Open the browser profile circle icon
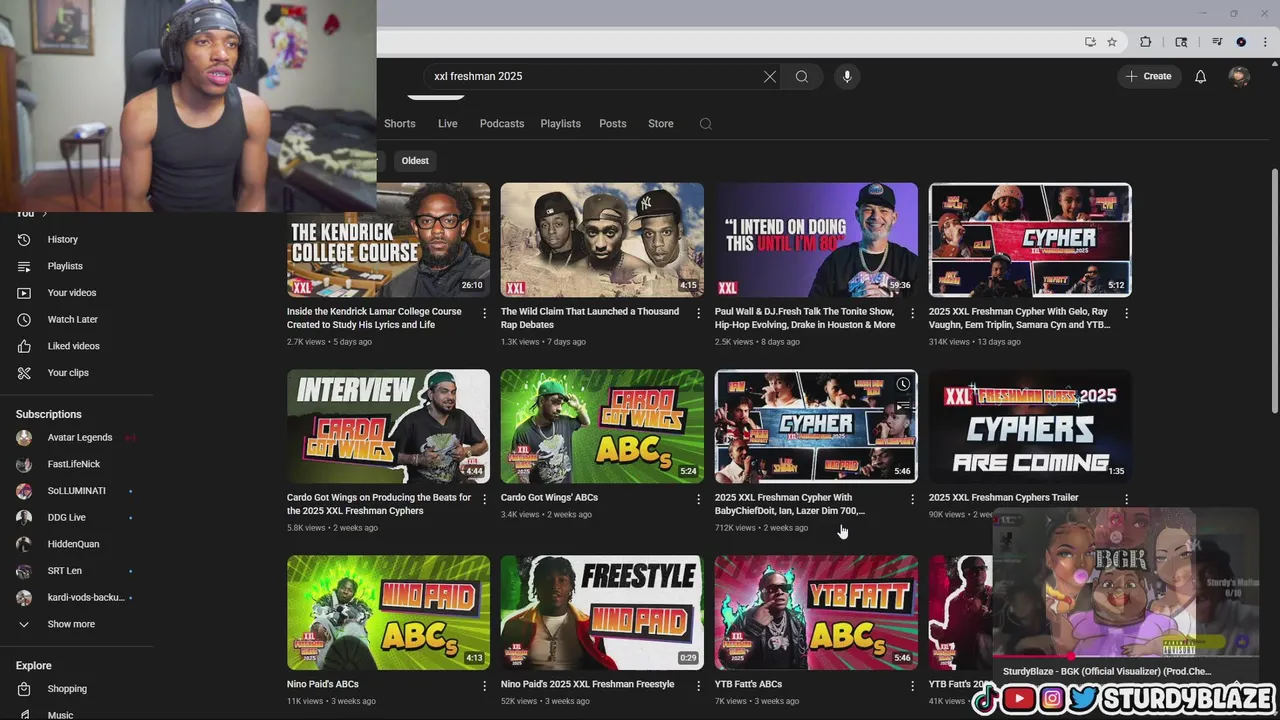Screen dimensions: 1280x720 (x=1241, y=42)
